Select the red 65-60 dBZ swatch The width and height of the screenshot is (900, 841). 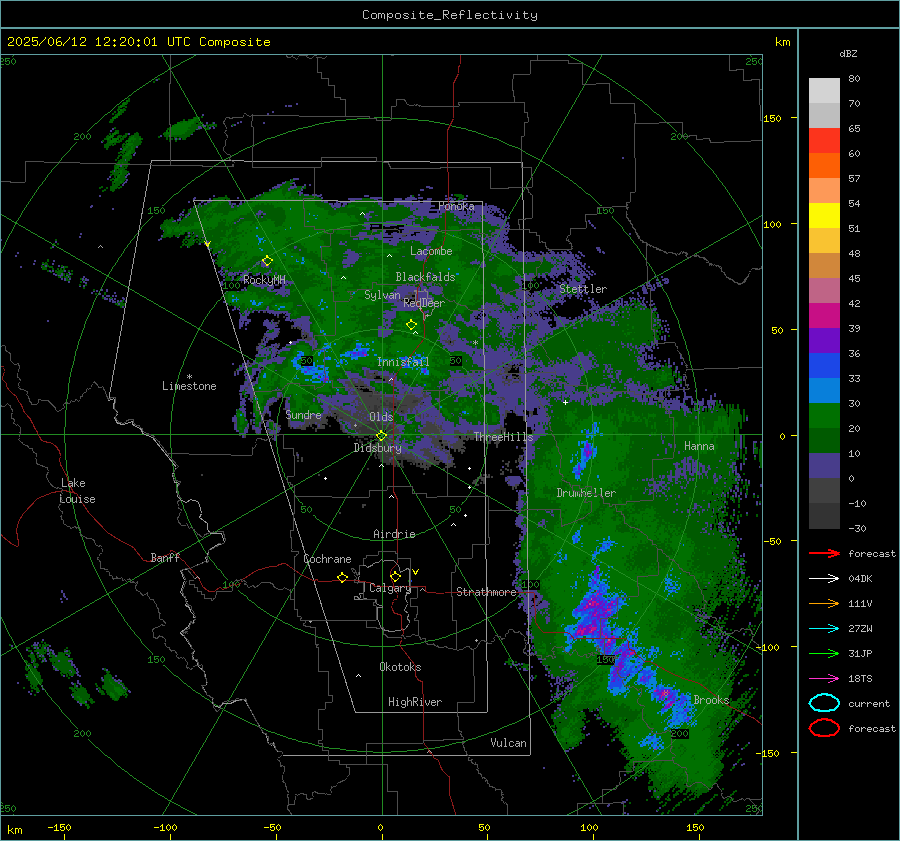coord(824,141)
